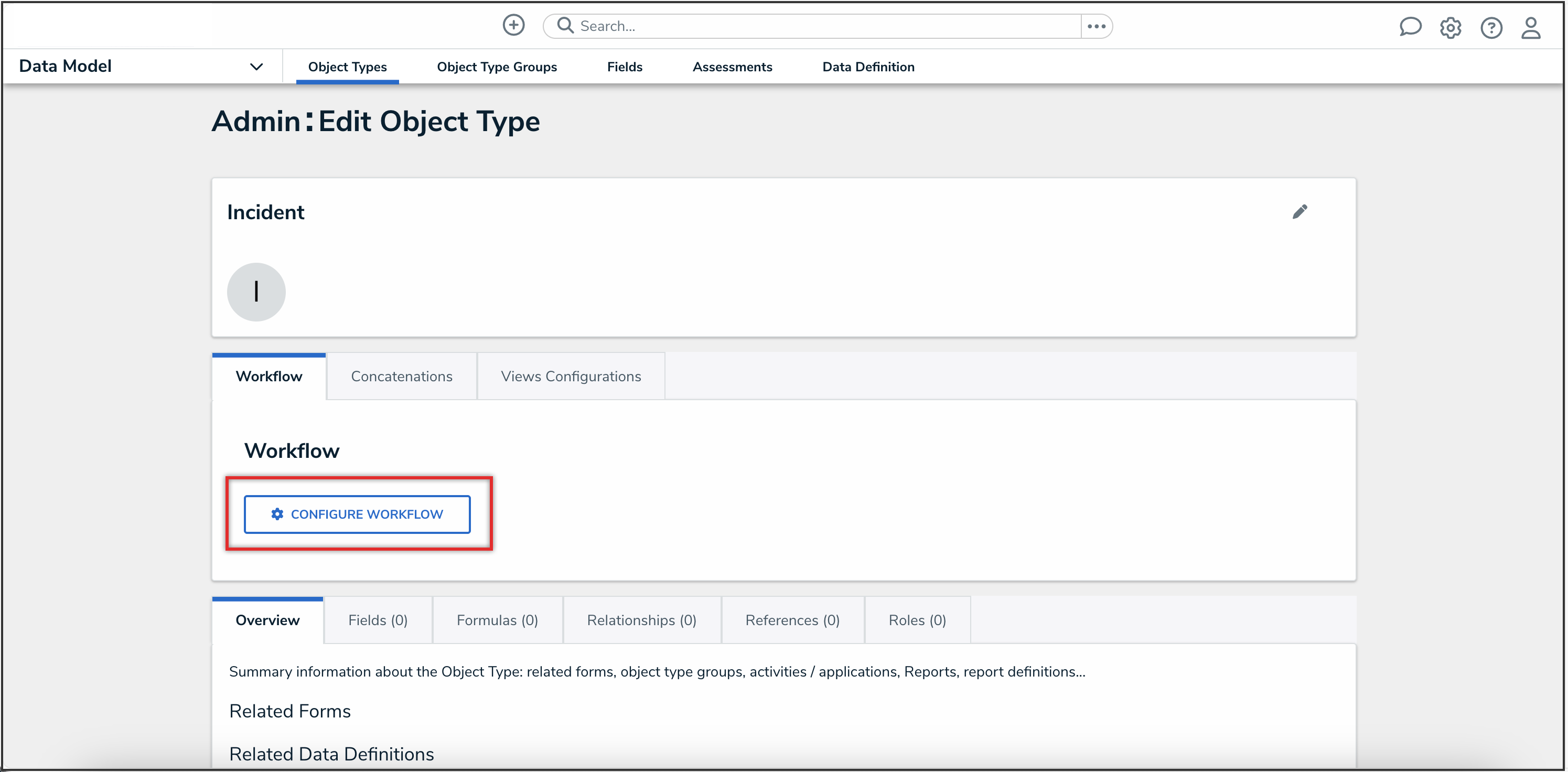This screenshot has width=1568, height=772.
Task: Open the user profile icon
Action: [1531, 27]
